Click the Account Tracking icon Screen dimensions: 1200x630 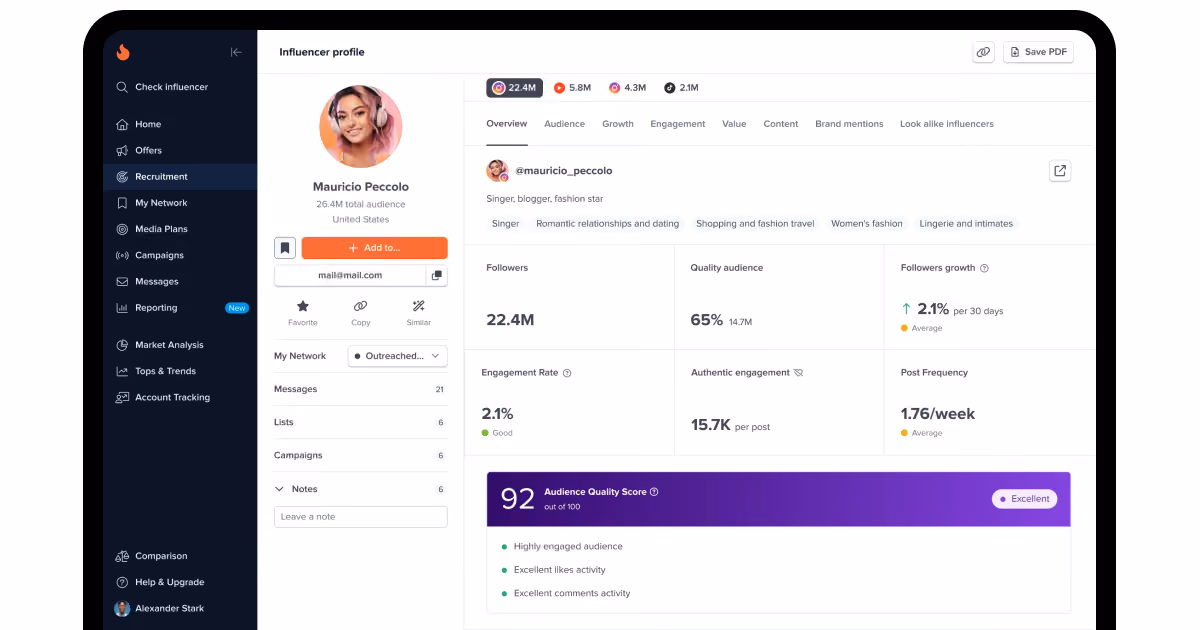pos(122,397)
